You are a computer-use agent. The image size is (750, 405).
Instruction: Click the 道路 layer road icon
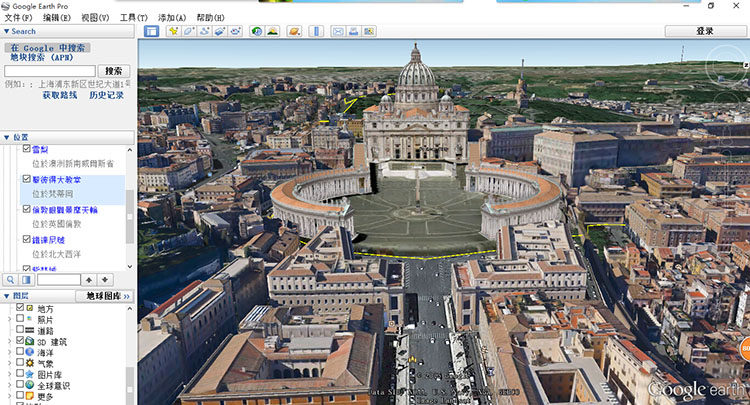[x=30, y=330]
